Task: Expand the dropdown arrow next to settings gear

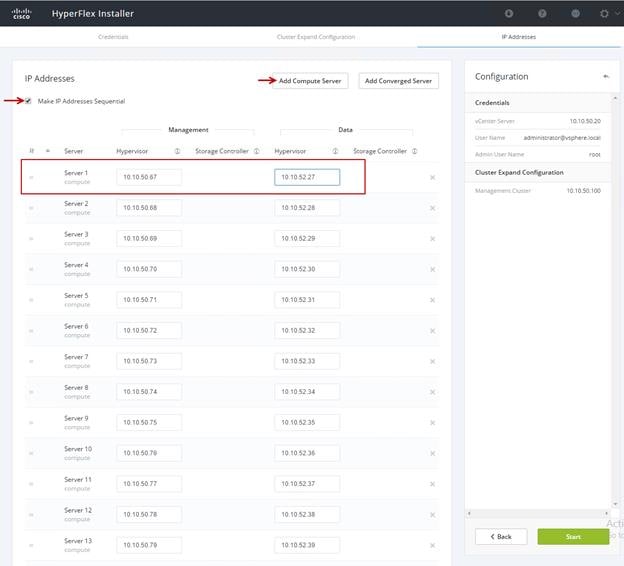Action: 618,13
